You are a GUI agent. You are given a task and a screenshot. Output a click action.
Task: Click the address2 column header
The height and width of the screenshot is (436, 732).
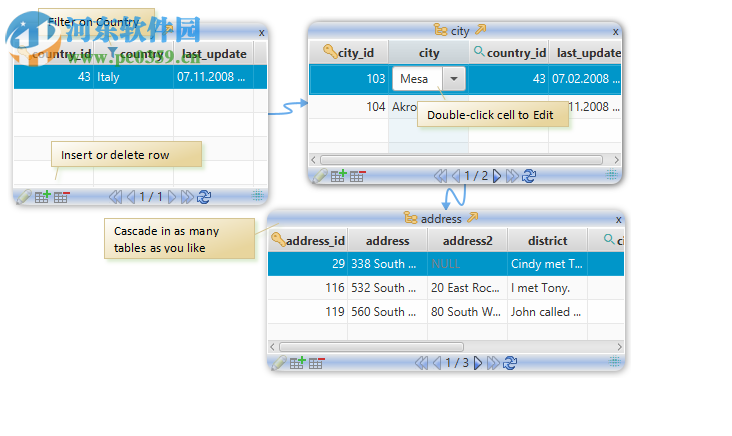click(468, 240)
